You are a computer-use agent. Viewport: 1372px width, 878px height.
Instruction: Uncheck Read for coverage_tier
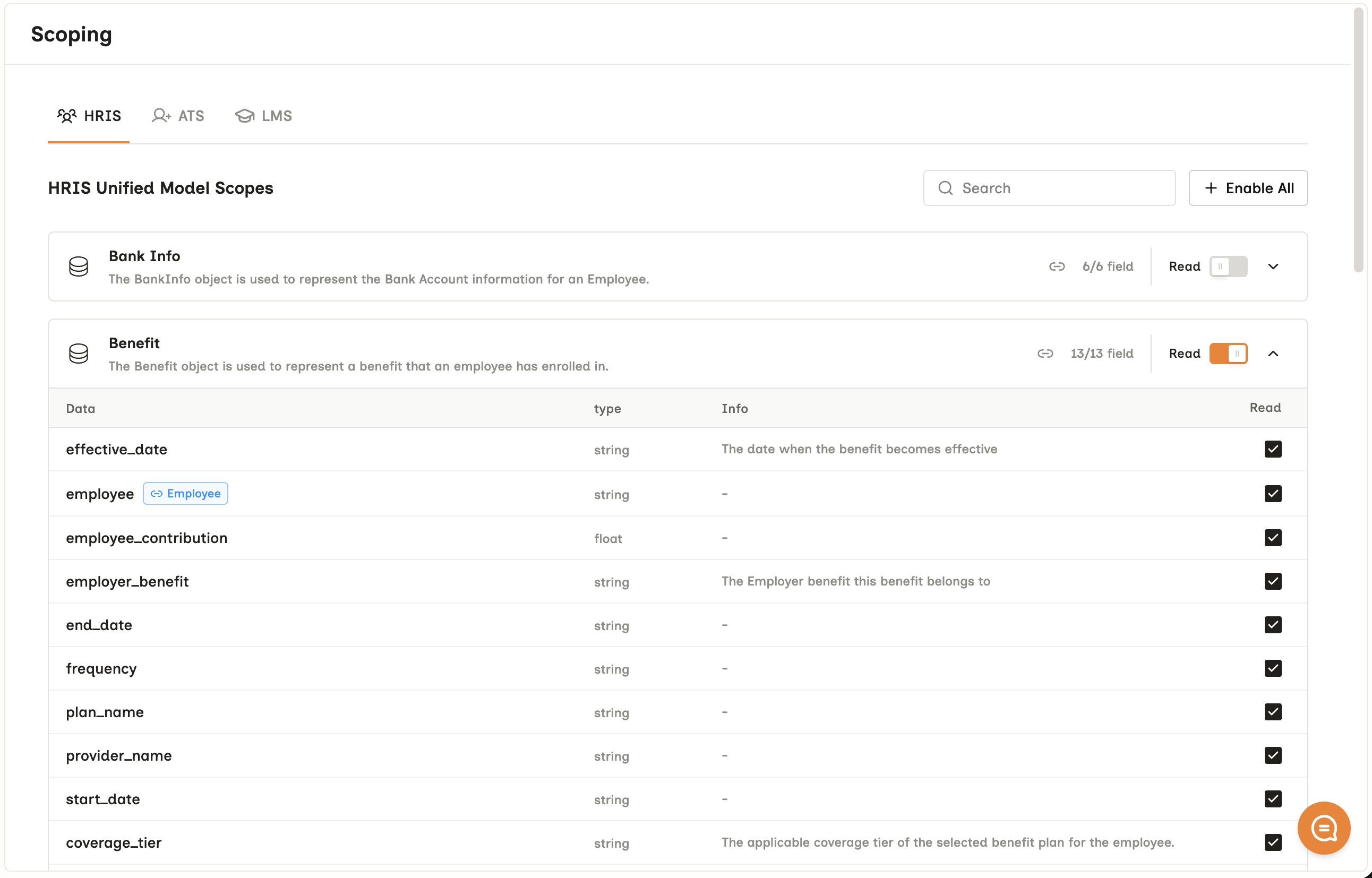click(1273, 842)
